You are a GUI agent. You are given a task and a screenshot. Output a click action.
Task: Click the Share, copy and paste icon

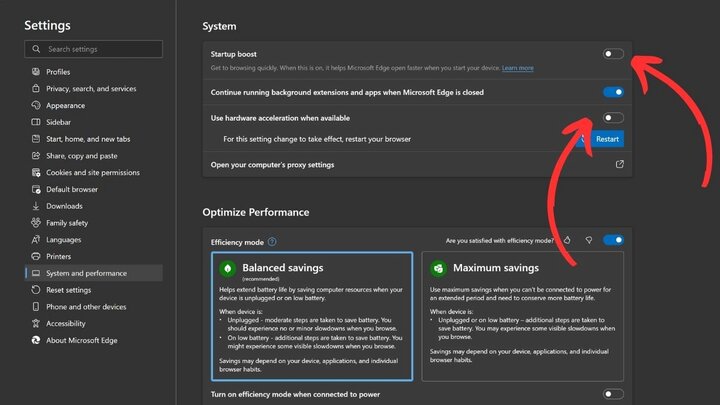pos(36,156)
